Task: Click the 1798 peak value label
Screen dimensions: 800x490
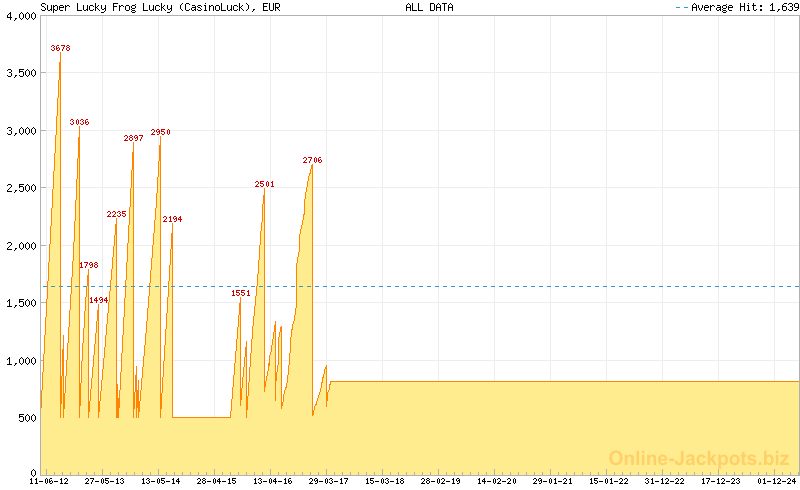Action: coord(89,265)
